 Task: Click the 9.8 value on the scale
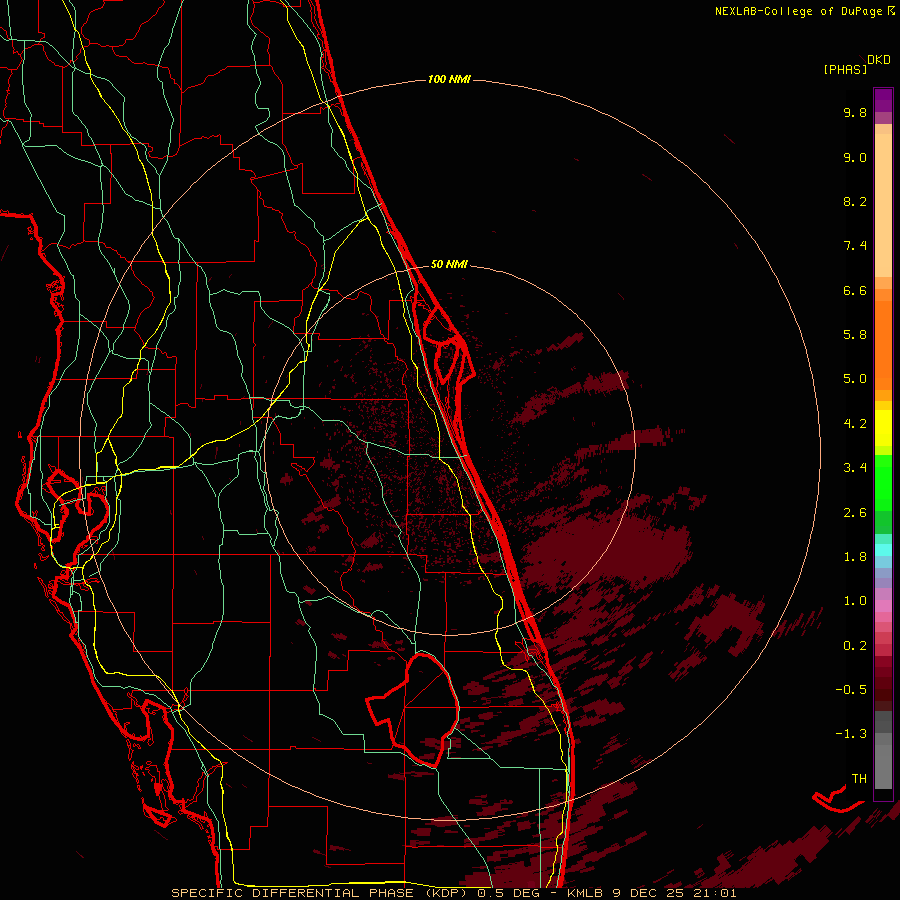pyautogui.click(x=855, y=112)
